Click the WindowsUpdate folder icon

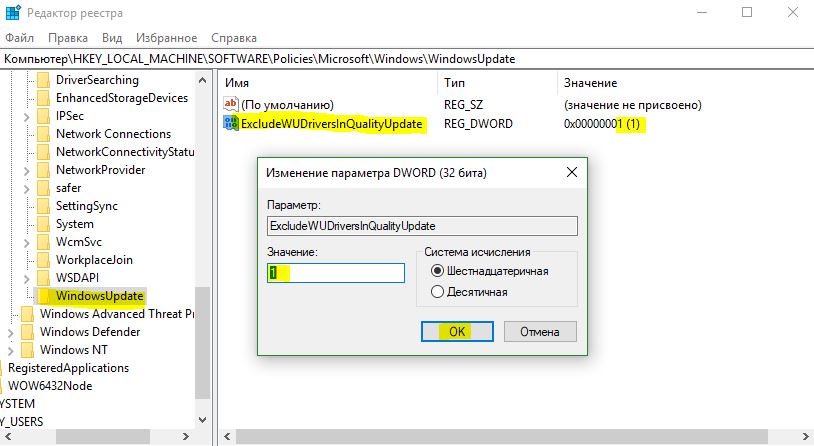(44, 296)
